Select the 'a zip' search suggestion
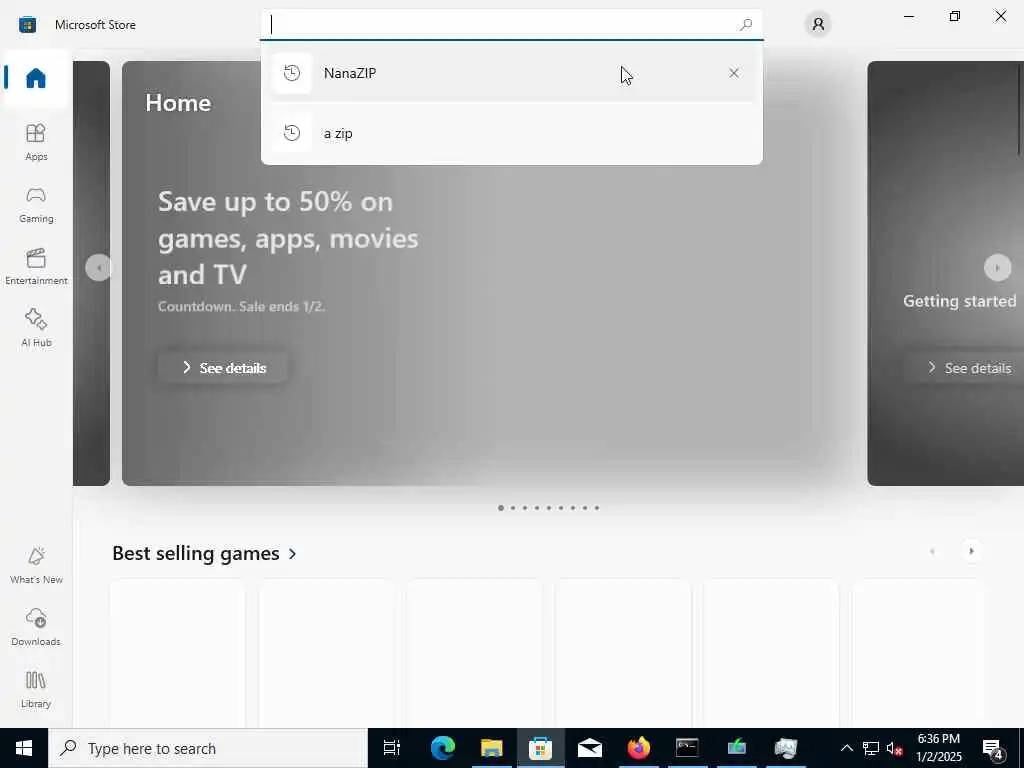The width and height of the screenshot is (1024, 768). [x=511, y=133]
